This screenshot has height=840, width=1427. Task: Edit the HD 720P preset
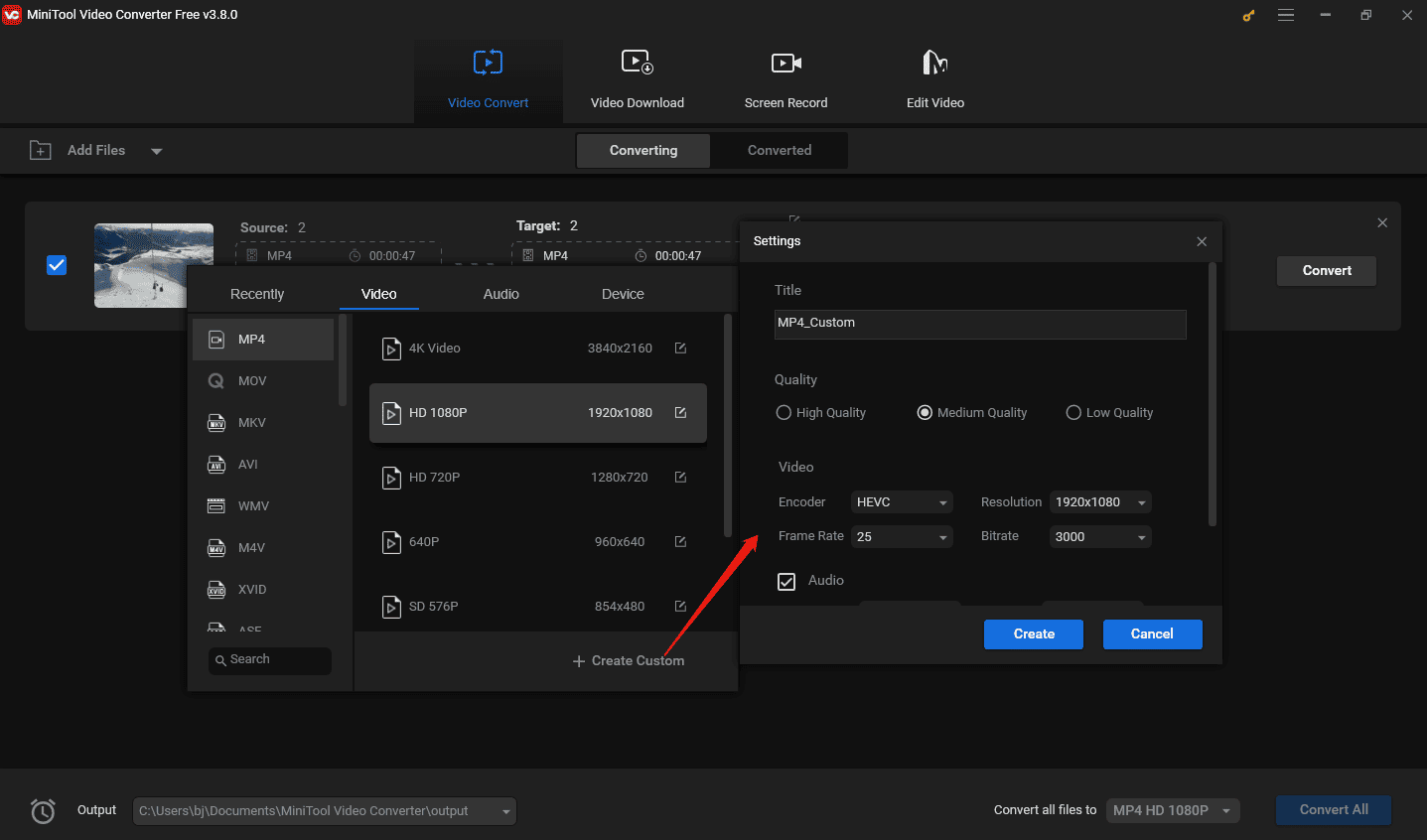tap(680, 477)
